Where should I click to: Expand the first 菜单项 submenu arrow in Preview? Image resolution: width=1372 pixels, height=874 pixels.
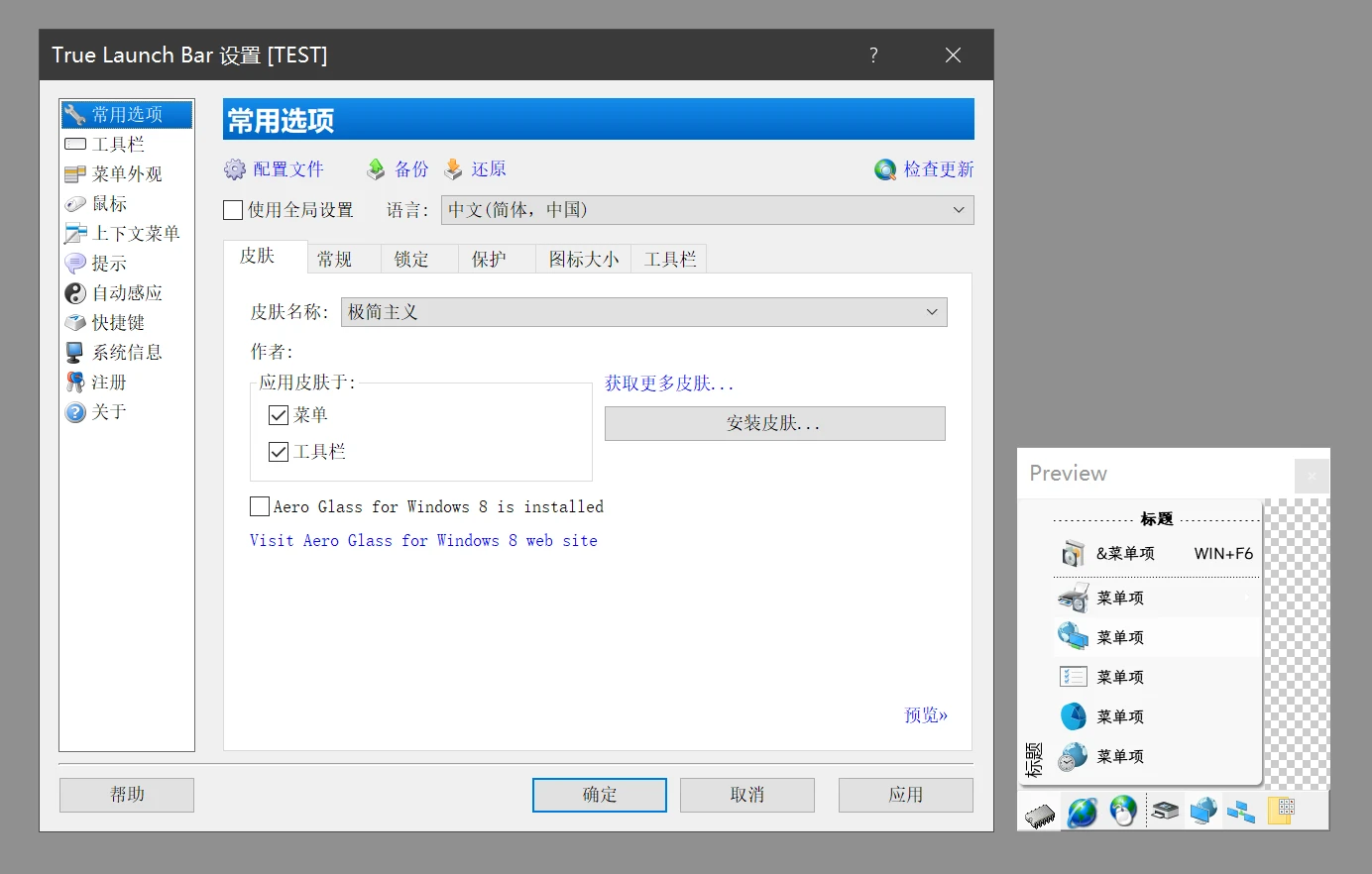point(1247,598)
